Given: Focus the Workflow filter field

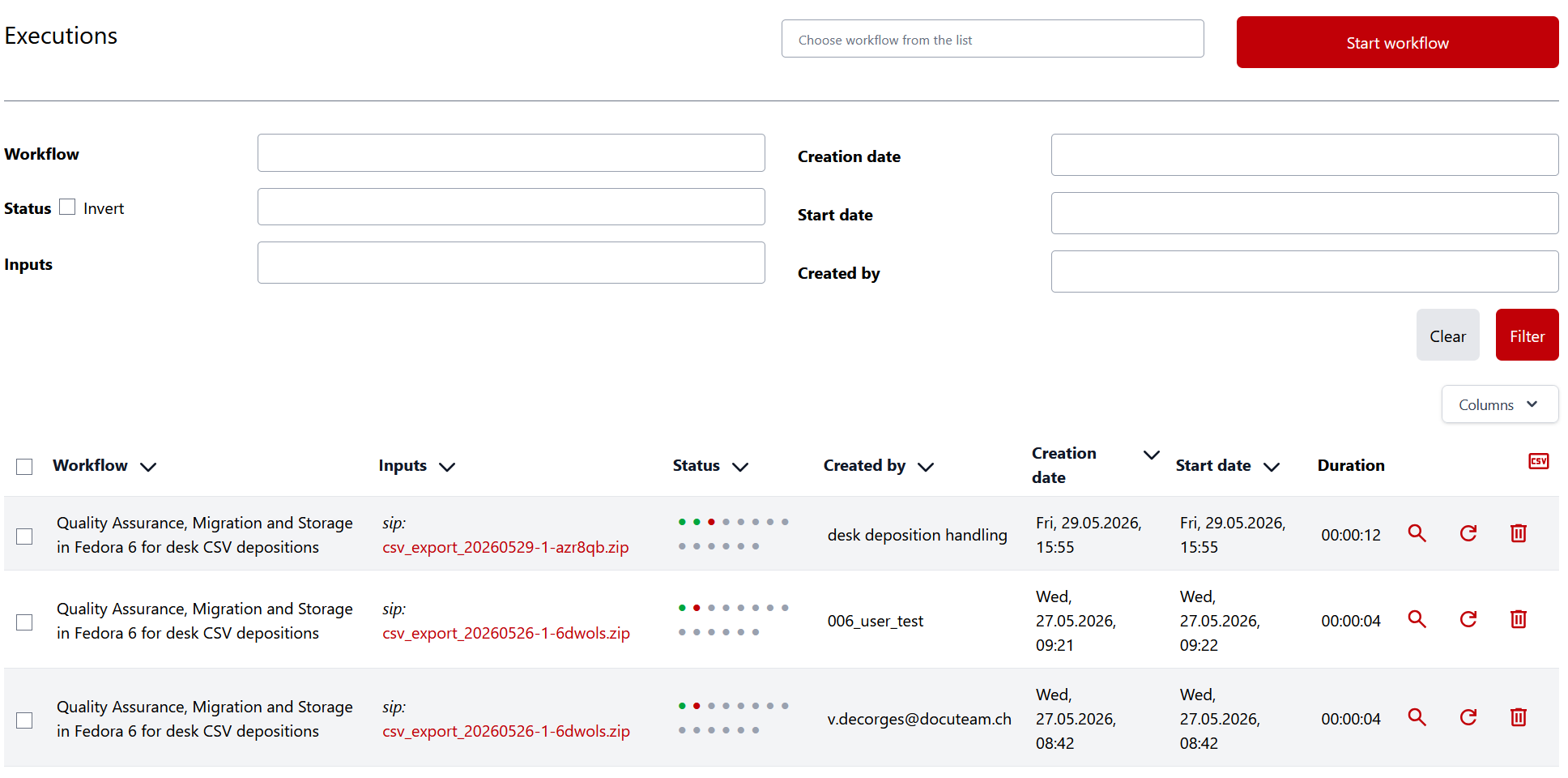Looking at the screenshot, I should 511,152.
